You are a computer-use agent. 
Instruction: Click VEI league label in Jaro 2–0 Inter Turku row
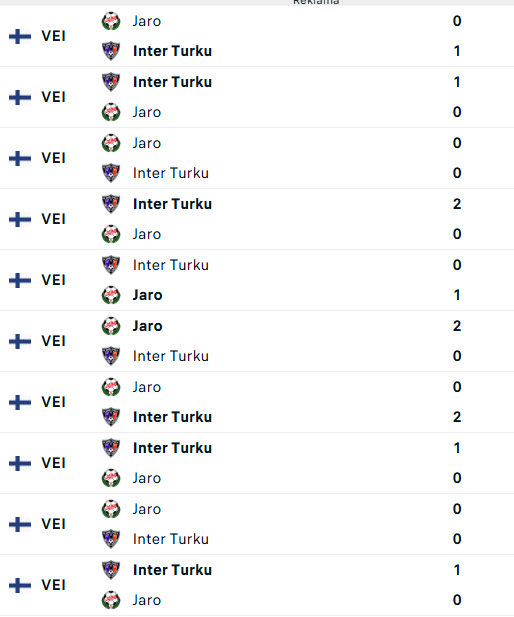point(53,341)
